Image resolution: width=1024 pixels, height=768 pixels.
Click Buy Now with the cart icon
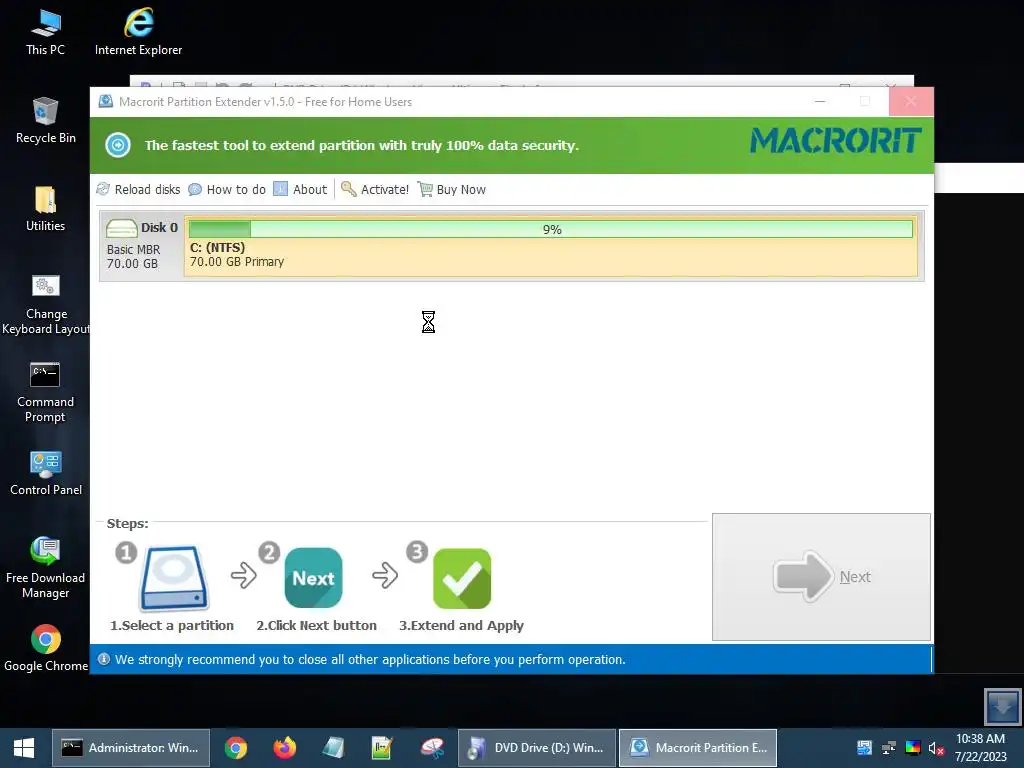tap(452, 189)
